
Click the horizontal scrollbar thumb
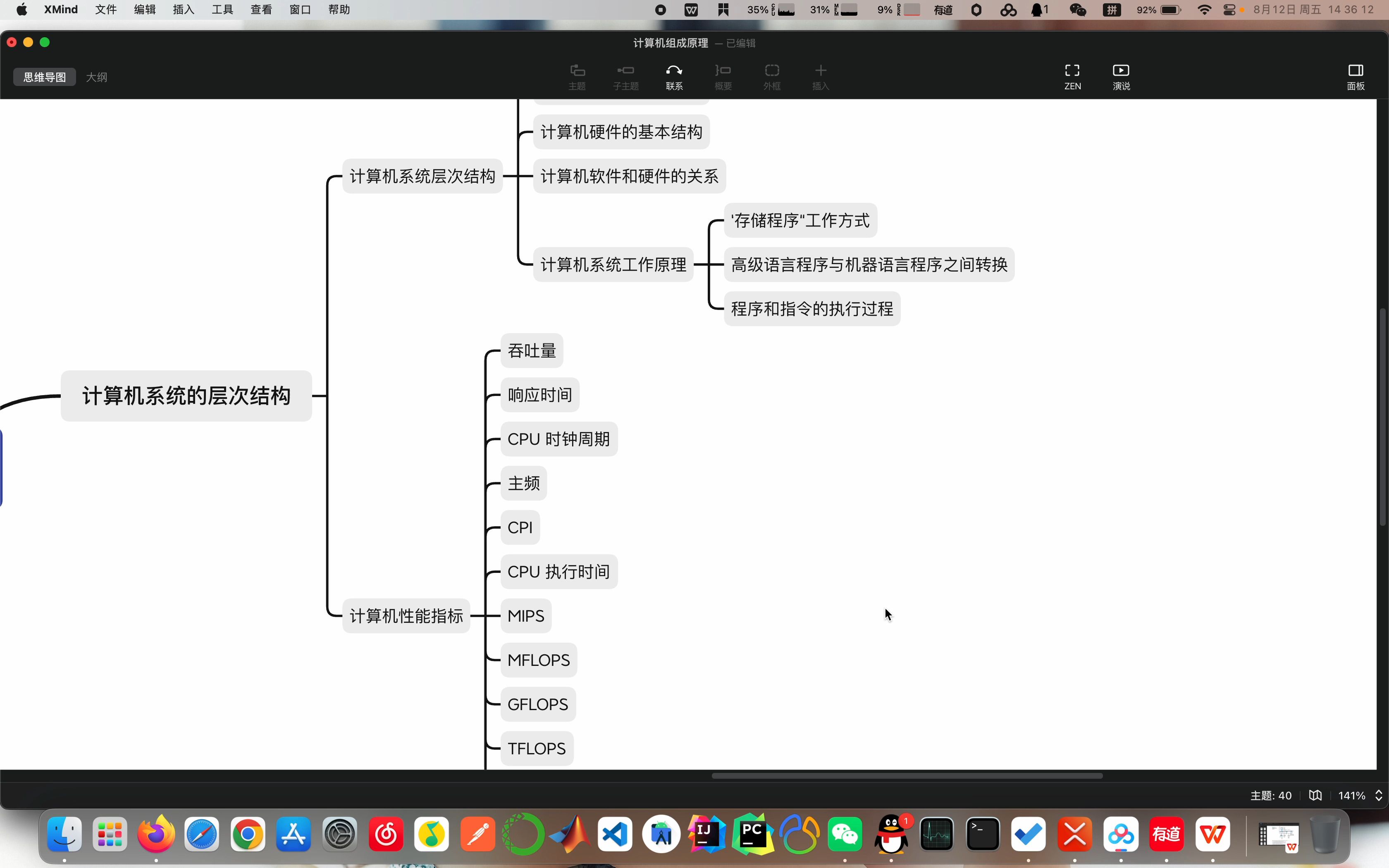pos(907,775)
